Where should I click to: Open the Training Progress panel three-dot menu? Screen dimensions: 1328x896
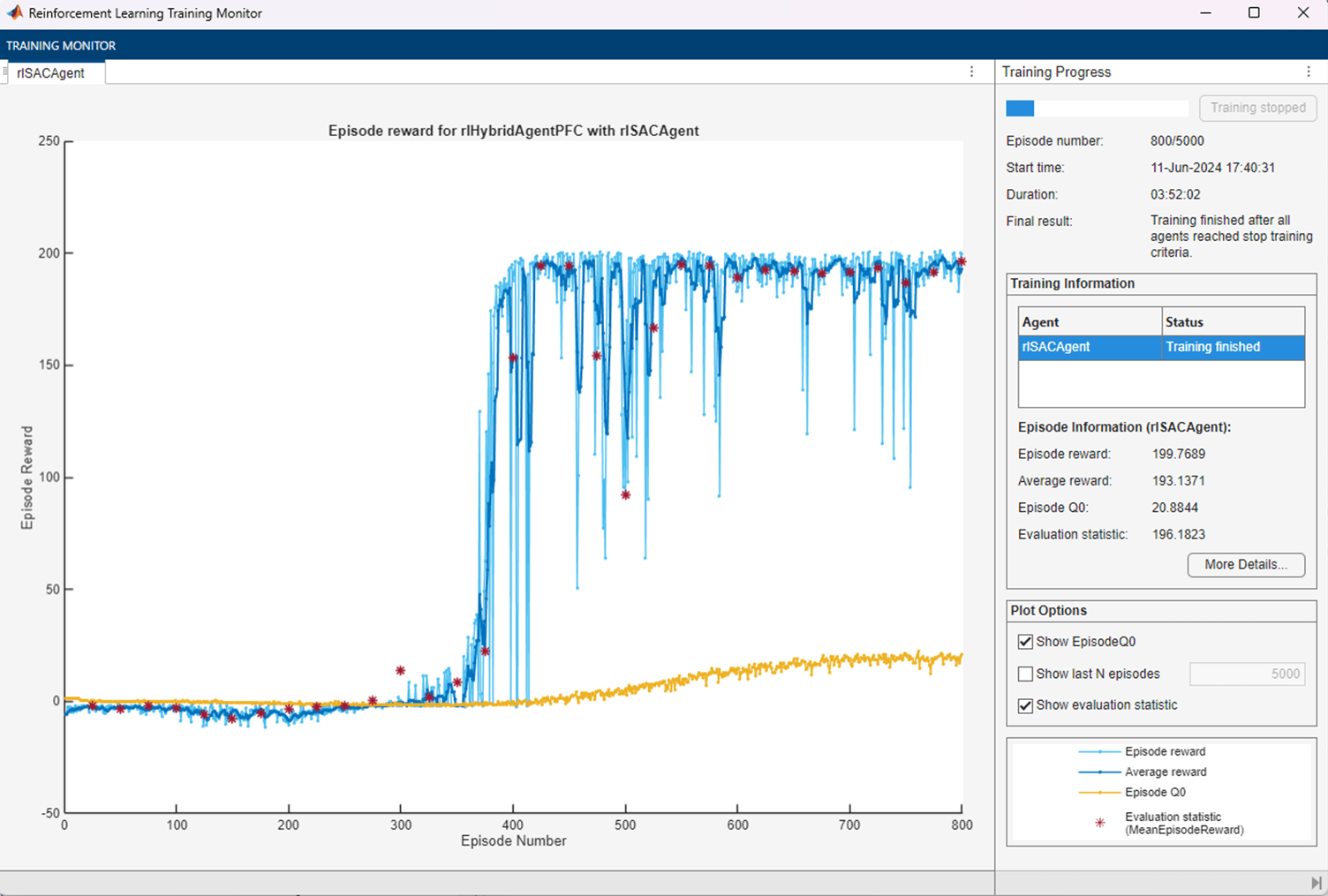(1309, 72)
